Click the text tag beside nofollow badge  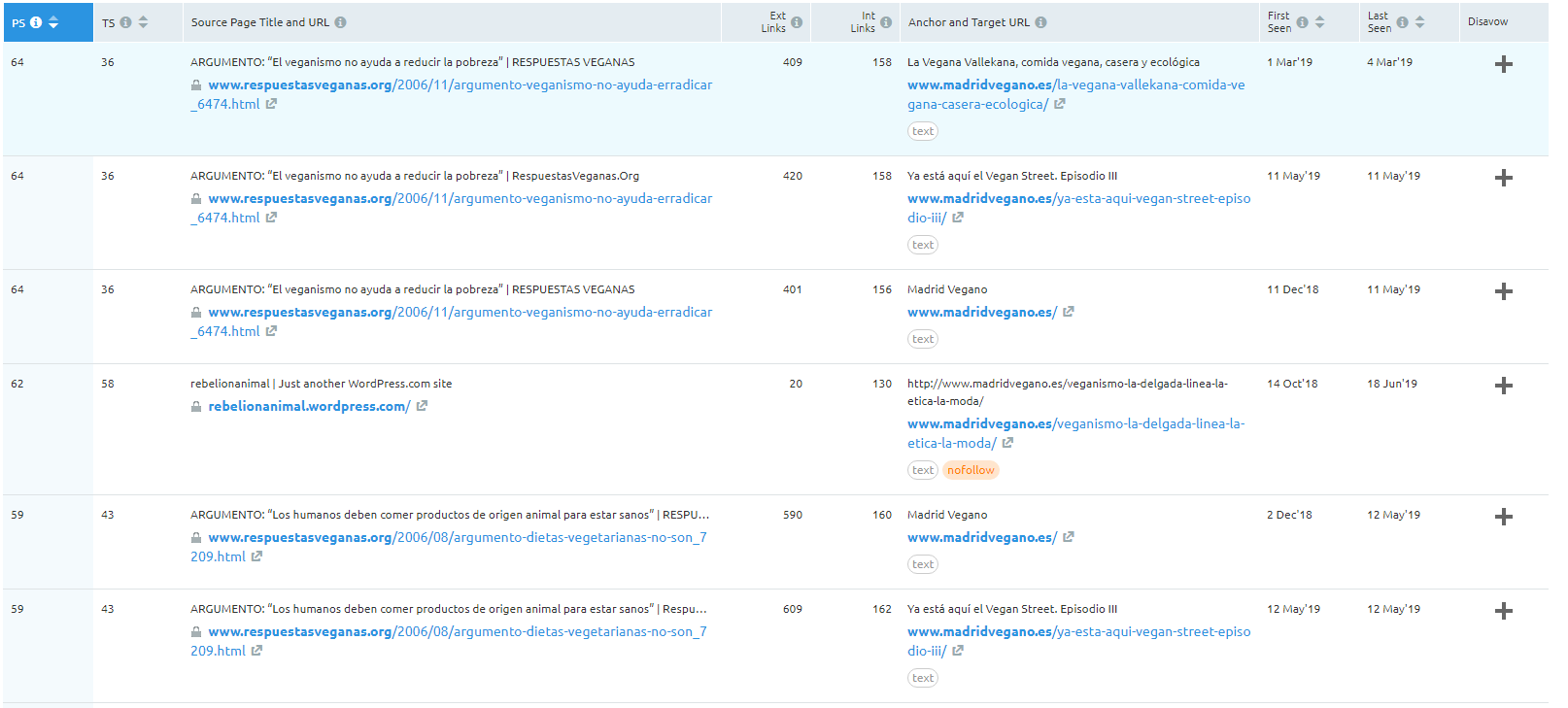coord(923,470)
